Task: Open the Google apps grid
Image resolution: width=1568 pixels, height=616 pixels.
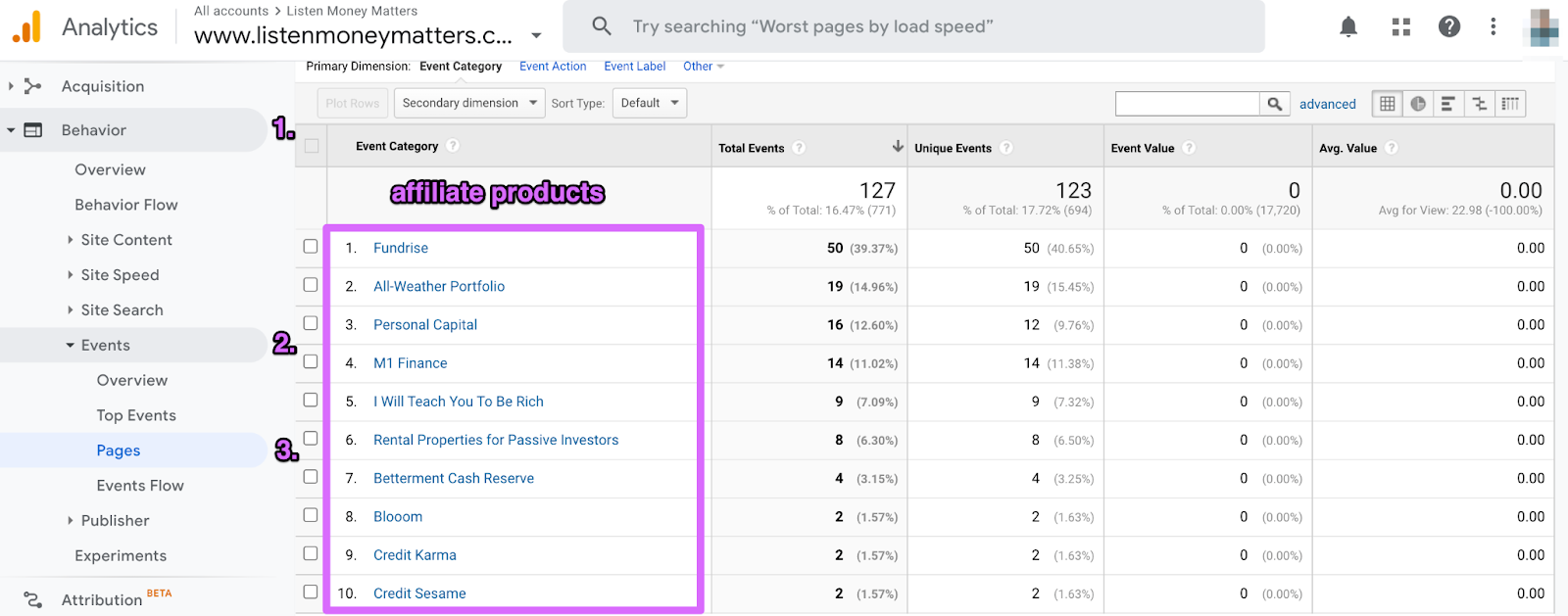Action: click(1401, 26)
